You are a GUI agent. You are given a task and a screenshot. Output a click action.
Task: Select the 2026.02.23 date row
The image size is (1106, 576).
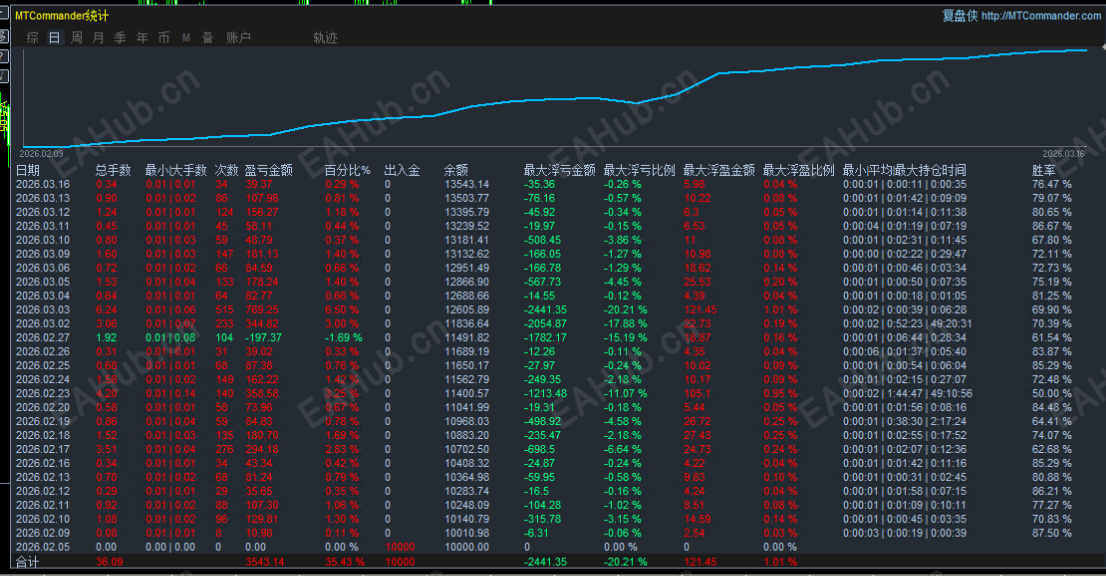[43, 393]
